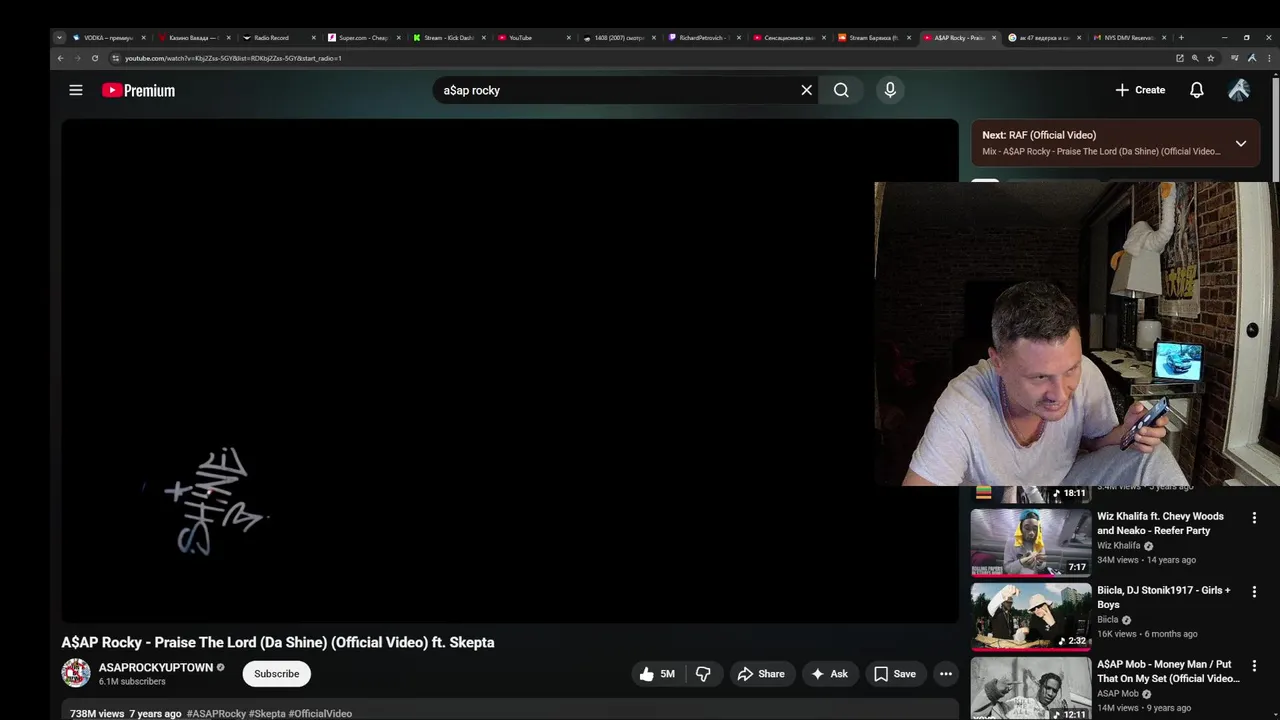Image resolution: width=1280 pixels, height=720 pixels.
Task: Open the zoom magnifier icon in the address bar
Action: tap(1195, 58)
